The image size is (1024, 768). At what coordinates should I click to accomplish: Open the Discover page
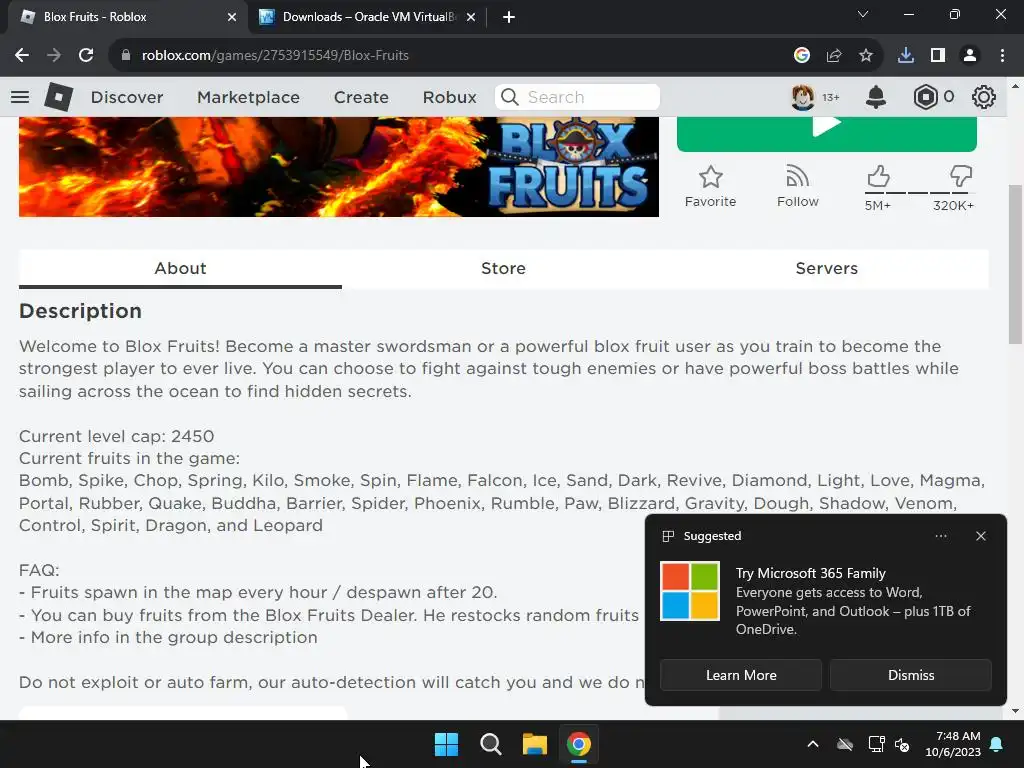(127, 97)
